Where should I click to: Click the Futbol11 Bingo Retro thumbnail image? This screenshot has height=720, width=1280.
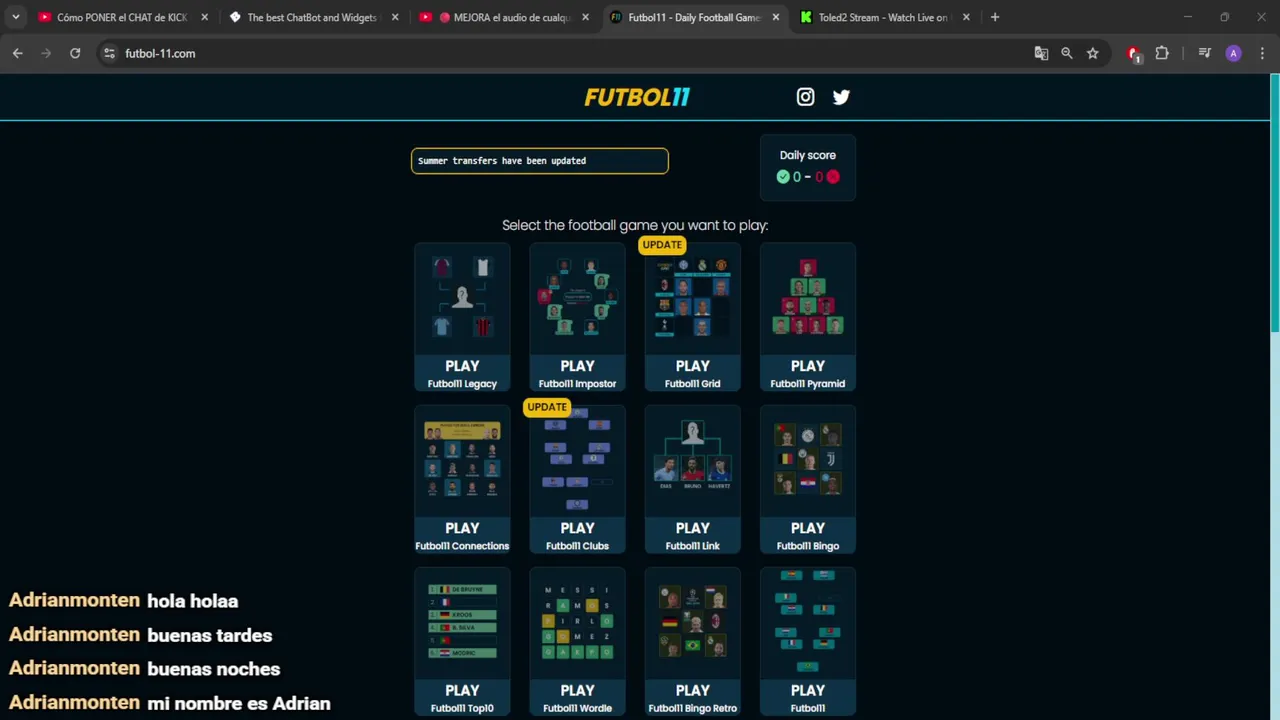[692, 622]
